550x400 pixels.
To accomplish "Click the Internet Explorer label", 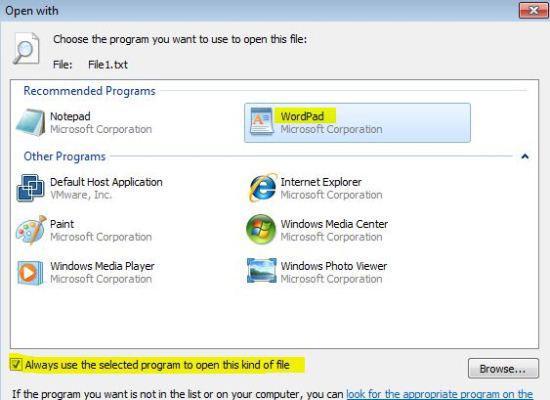I will pyautogui.click(x=321, y=182).
